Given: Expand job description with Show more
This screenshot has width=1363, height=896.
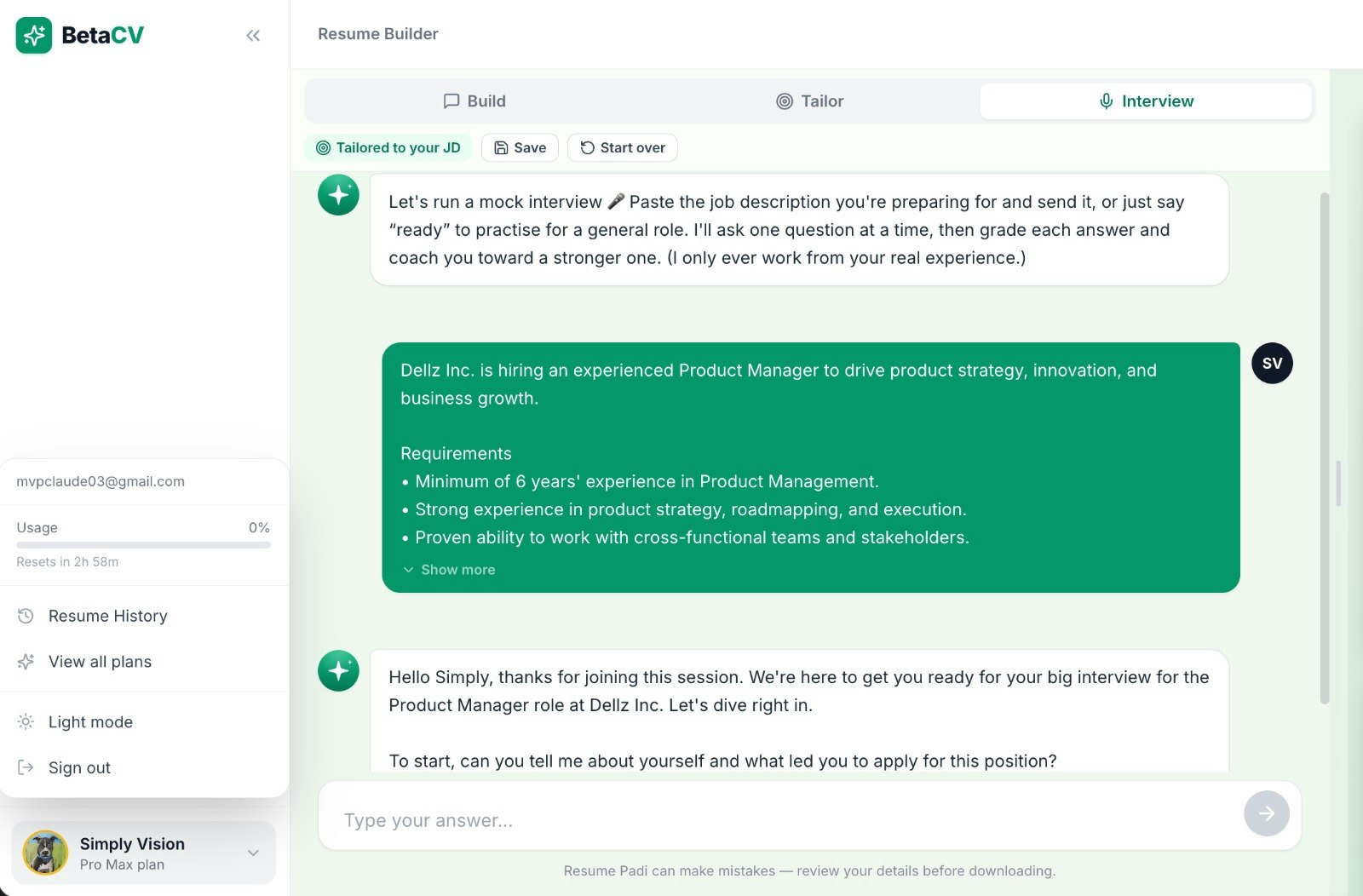Looking at the screenshot, I should coord(449,570).
